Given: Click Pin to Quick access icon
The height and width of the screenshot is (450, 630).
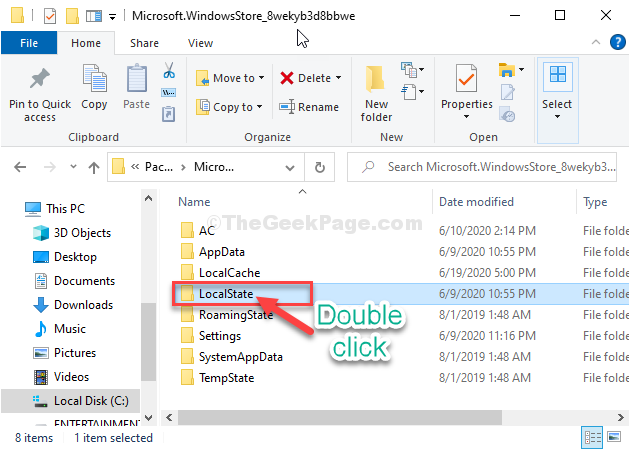Looking at the screenshot, I should pyautogui.click(x=39, y=79).
